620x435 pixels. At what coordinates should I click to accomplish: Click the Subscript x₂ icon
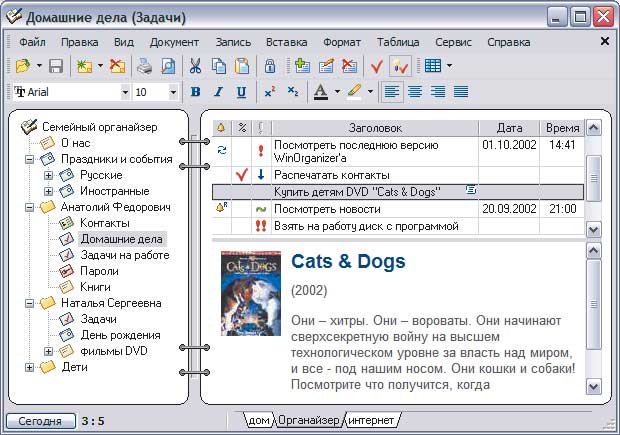pos(293,92)
